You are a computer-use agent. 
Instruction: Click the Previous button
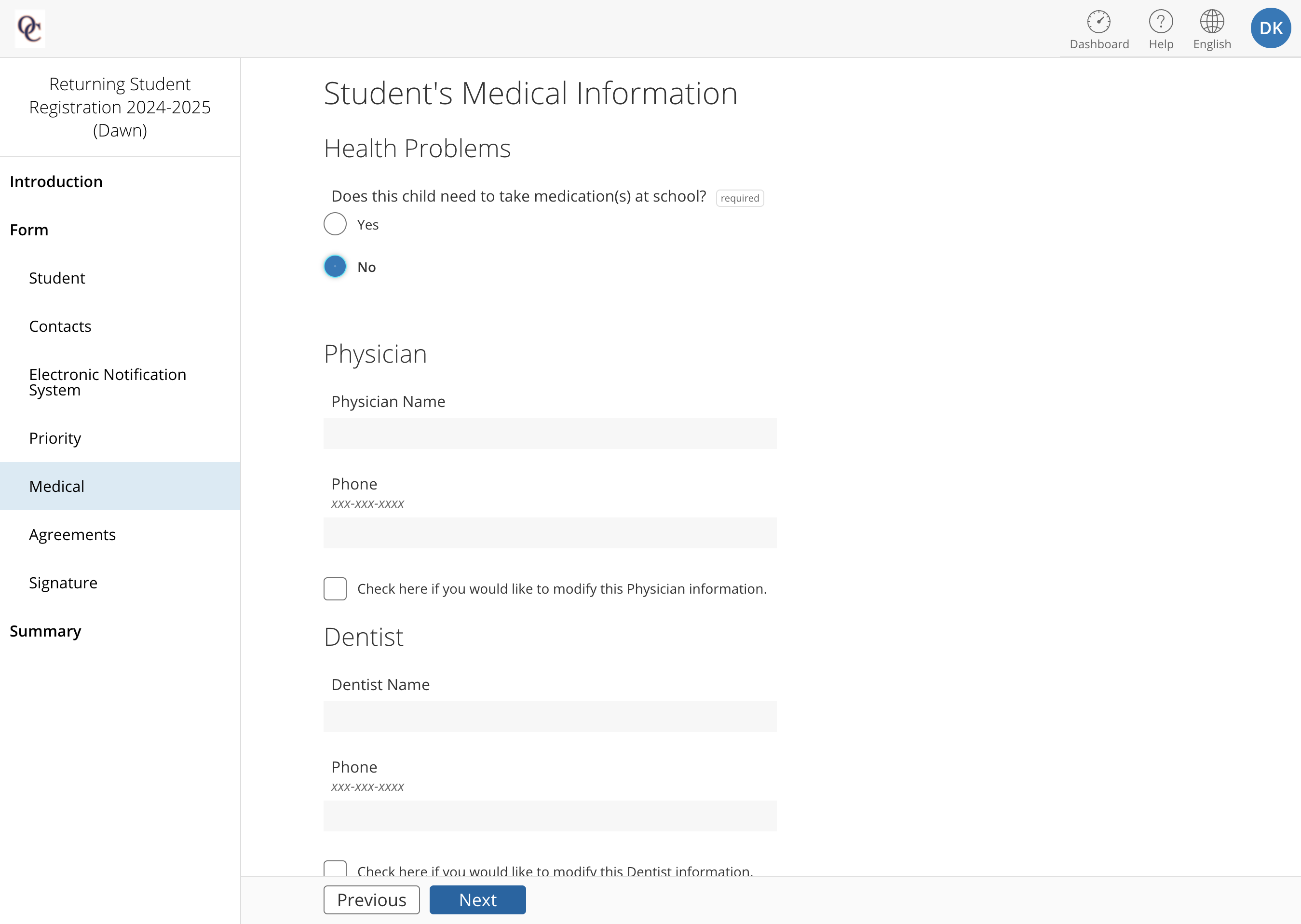[371, 900]
